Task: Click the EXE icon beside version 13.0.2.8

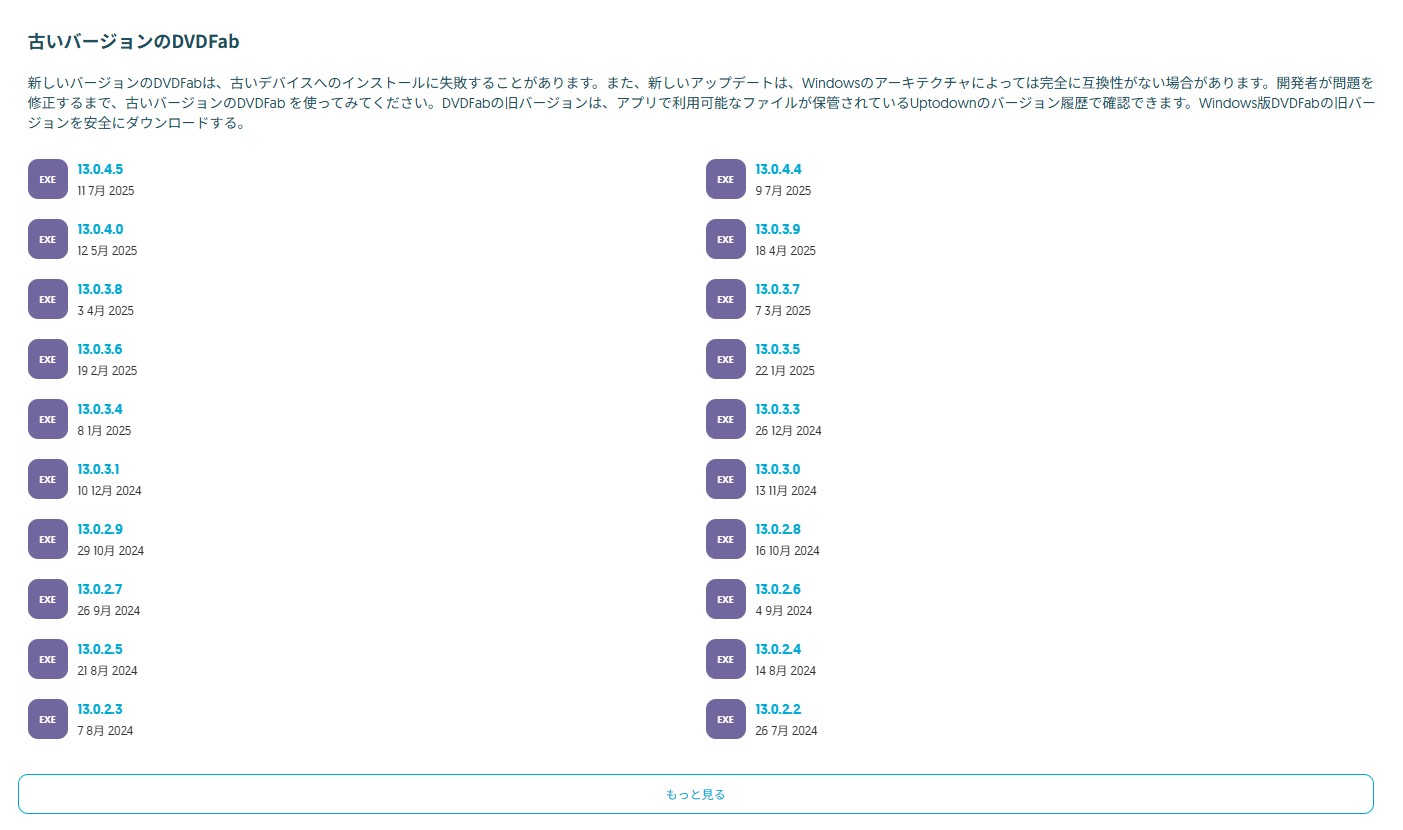Action: click(726, 539)
